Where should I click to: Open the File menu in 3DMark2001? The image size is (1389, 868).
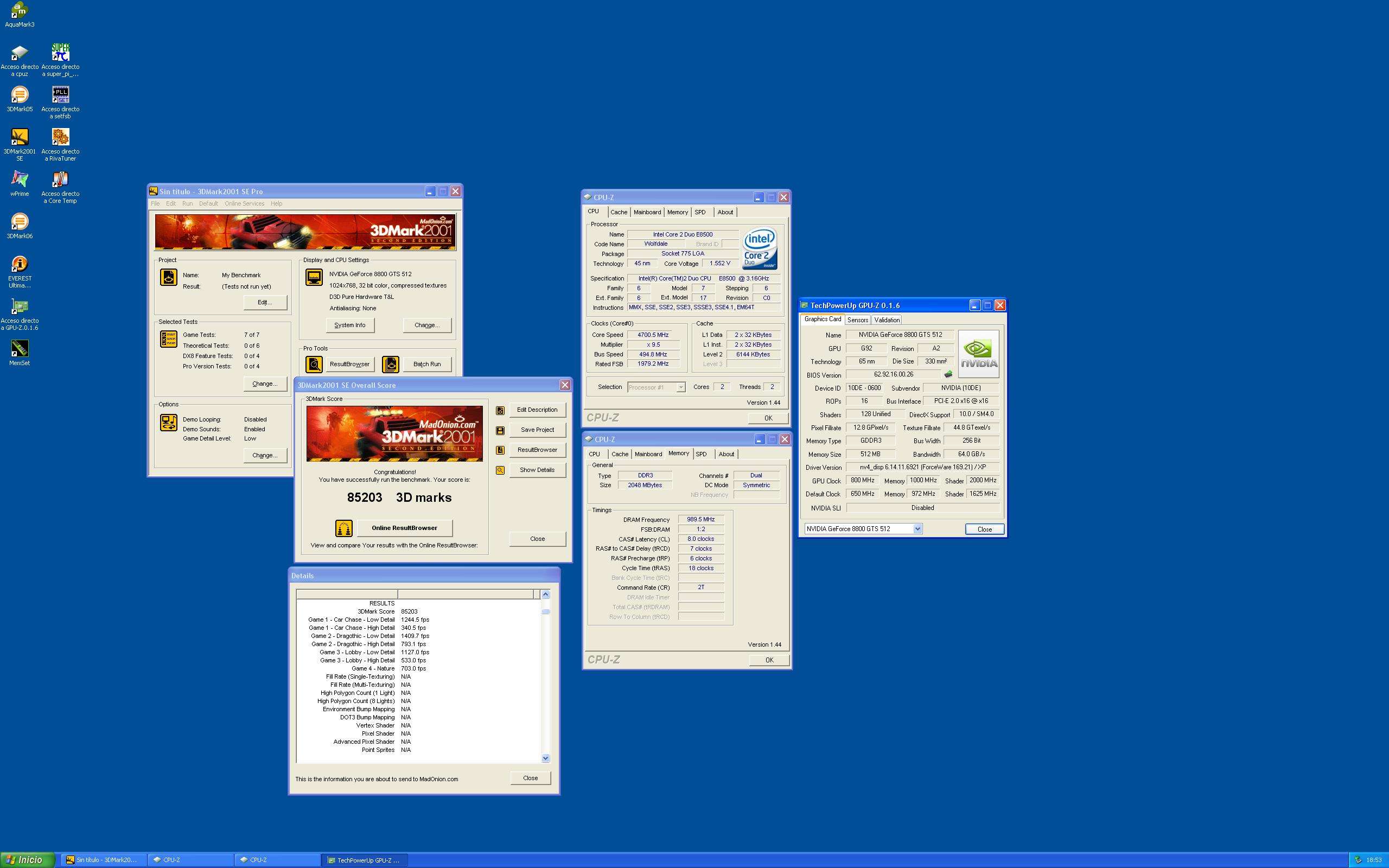coord(155,204)
